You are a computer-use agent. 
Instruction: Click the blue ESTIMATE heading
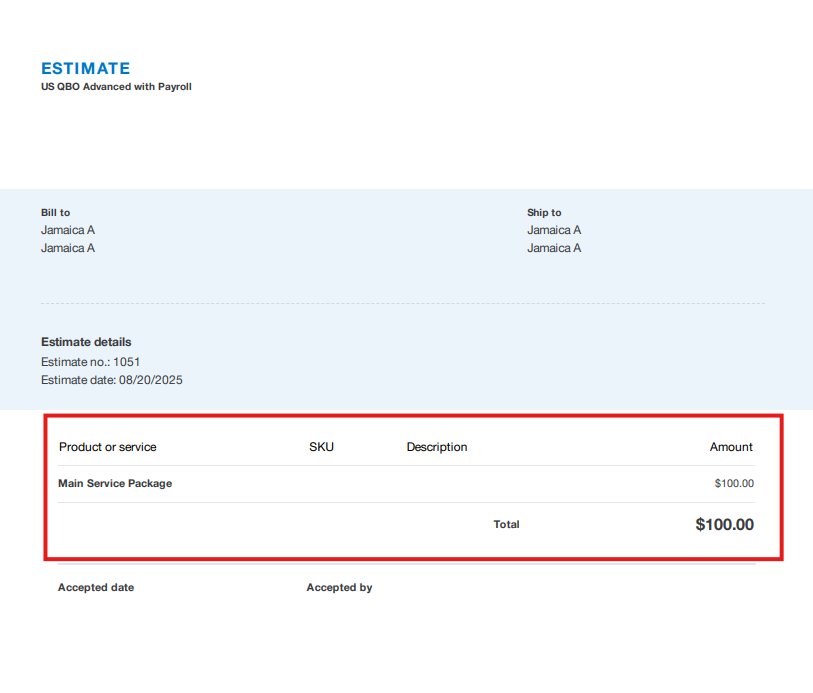(86, 69)
